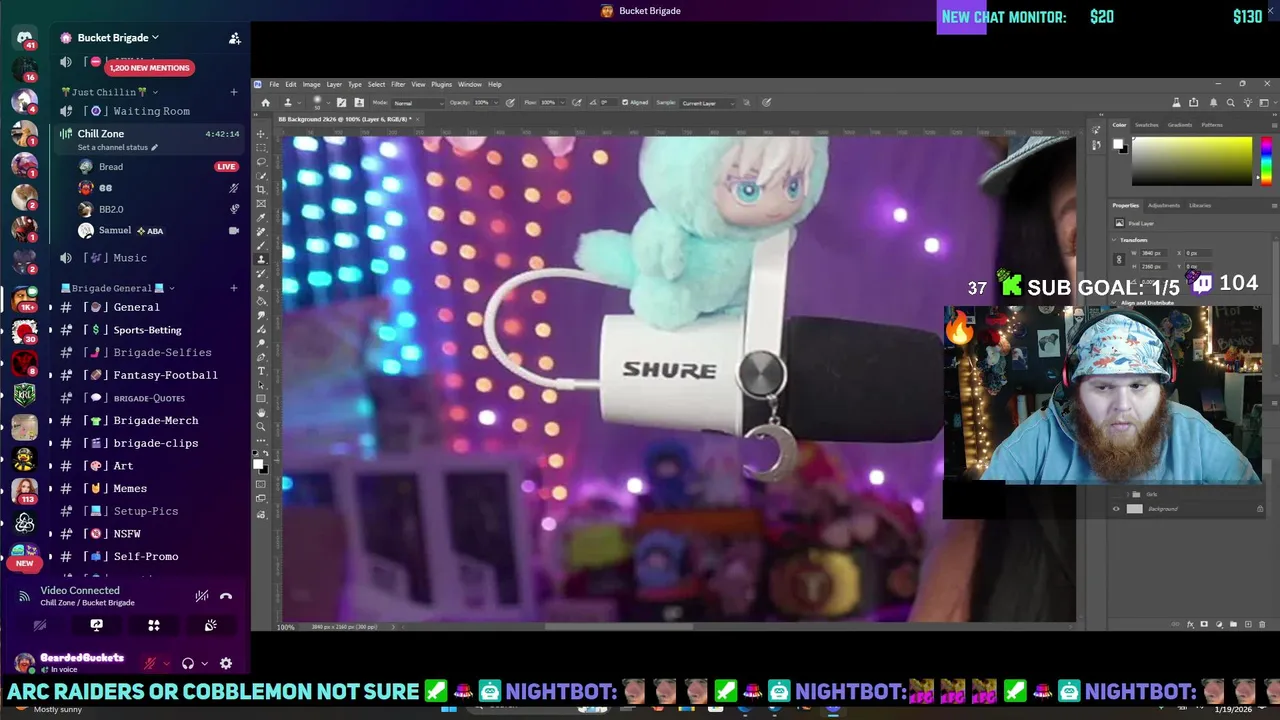Select the Path Selection arrow tool
Image resolution: width=1280 pixels, height=720 pixels.
[261, 385]
